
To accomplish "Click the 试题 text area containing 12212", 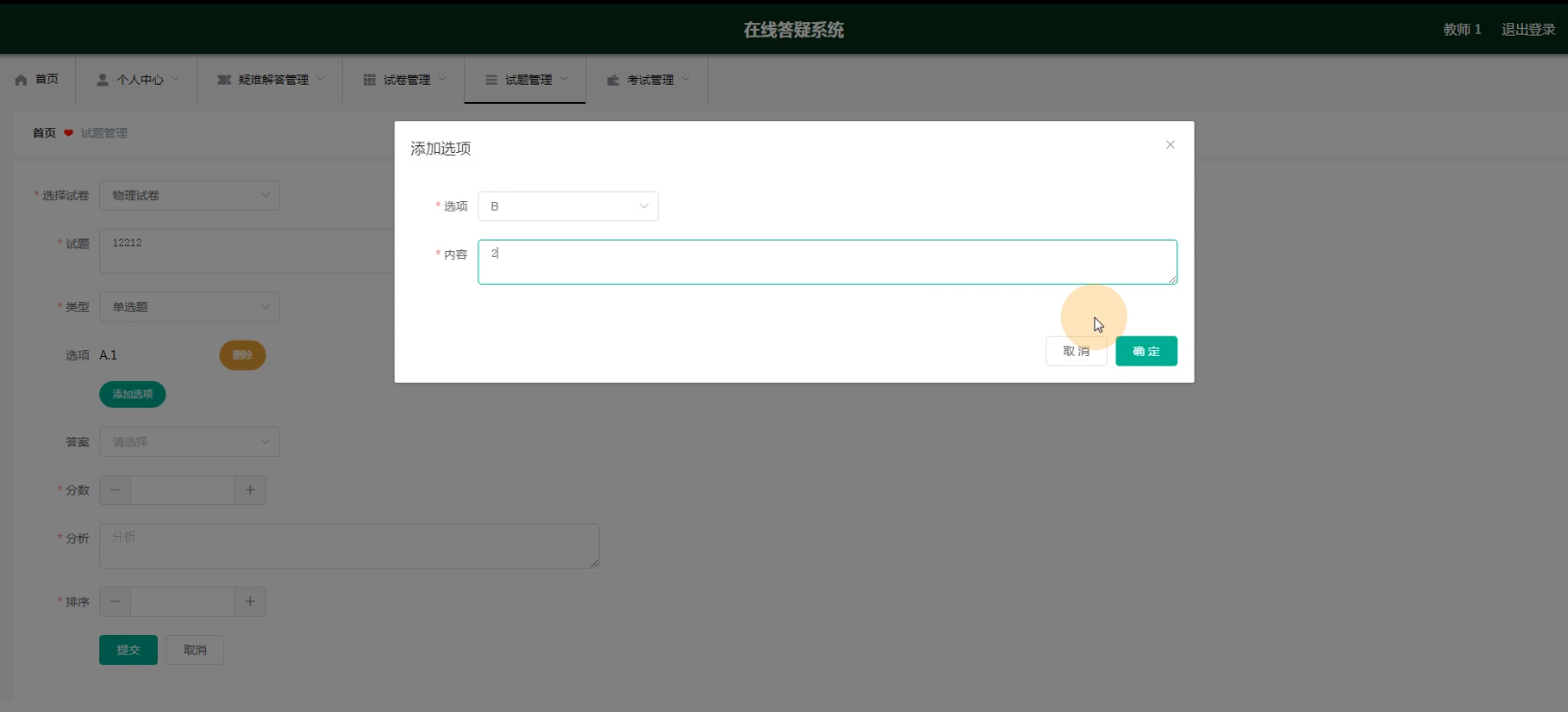I will tap(247, 251).
